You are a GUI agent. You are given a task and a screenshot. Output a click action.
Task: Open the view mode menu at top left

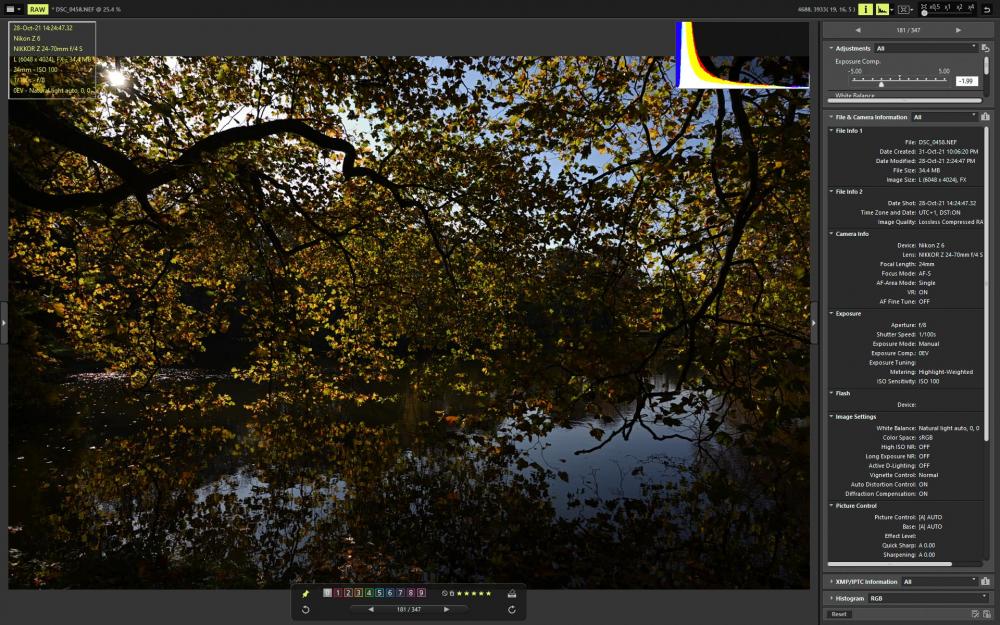[x=13, y=10]
